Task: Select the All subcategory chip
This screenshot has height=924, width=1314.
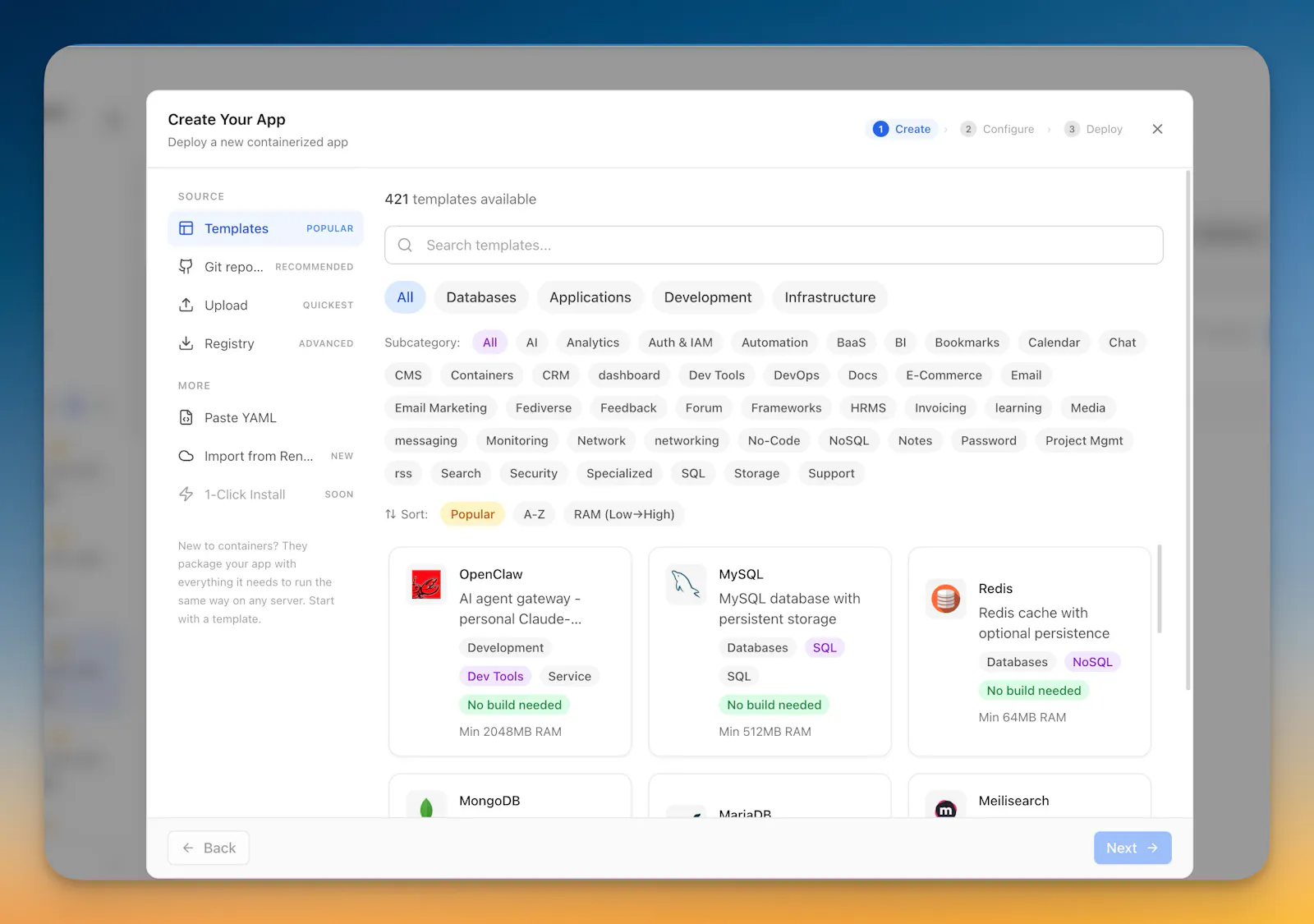Action: tap(490, 342)
